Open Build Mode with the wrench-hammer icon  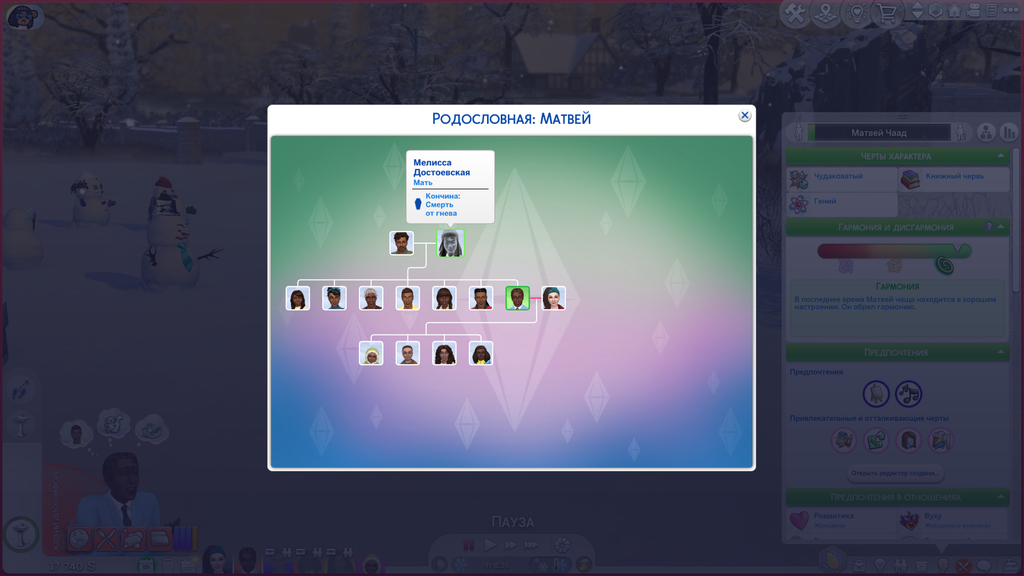pyautogui.click(x=794, y=13)
